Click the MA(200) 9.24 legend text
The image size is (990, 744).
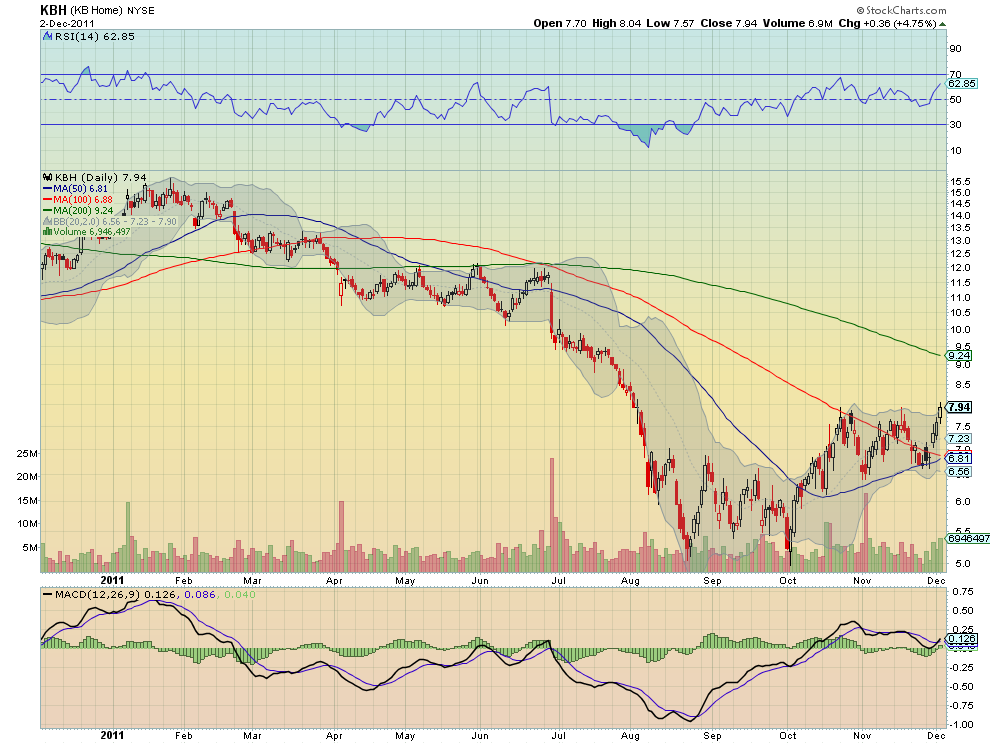click(83, 210)
